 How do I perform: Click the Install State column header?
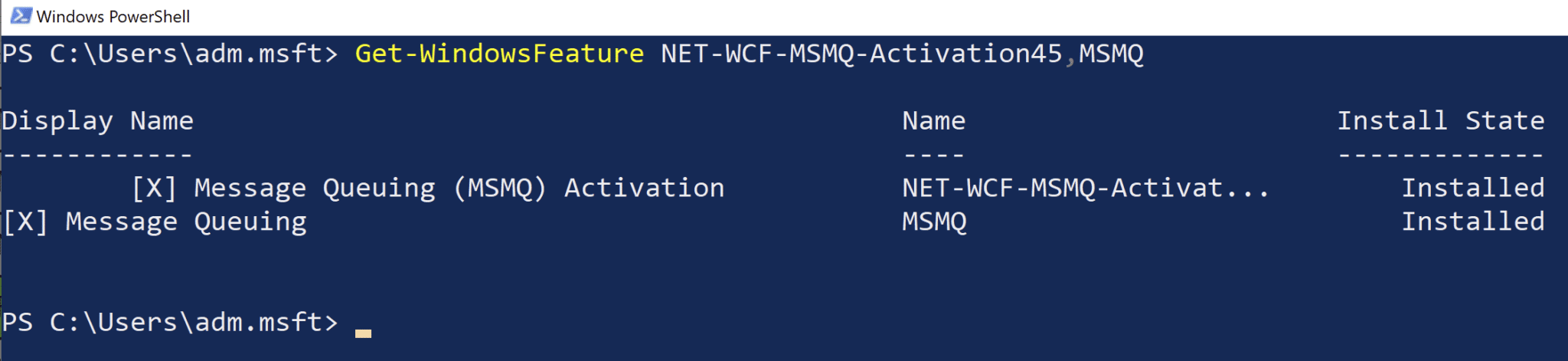(x=1441, y=121)
